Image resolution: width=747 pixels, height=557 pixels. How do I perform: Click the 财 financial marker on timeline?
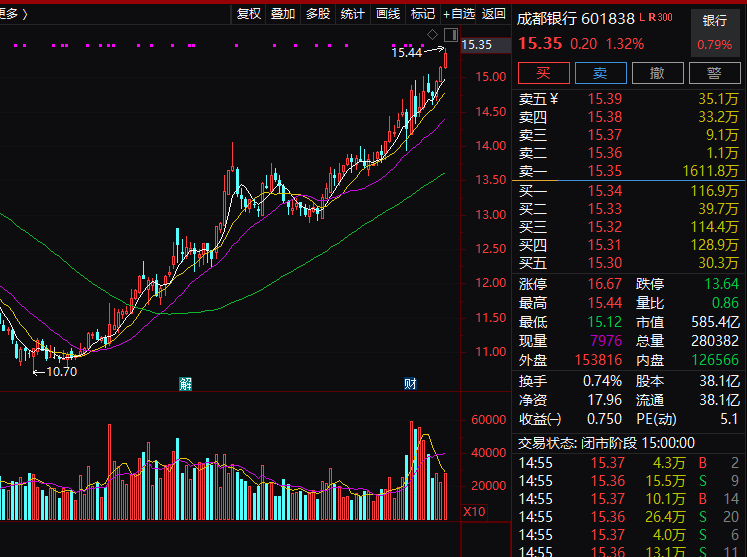click(410, 384)
